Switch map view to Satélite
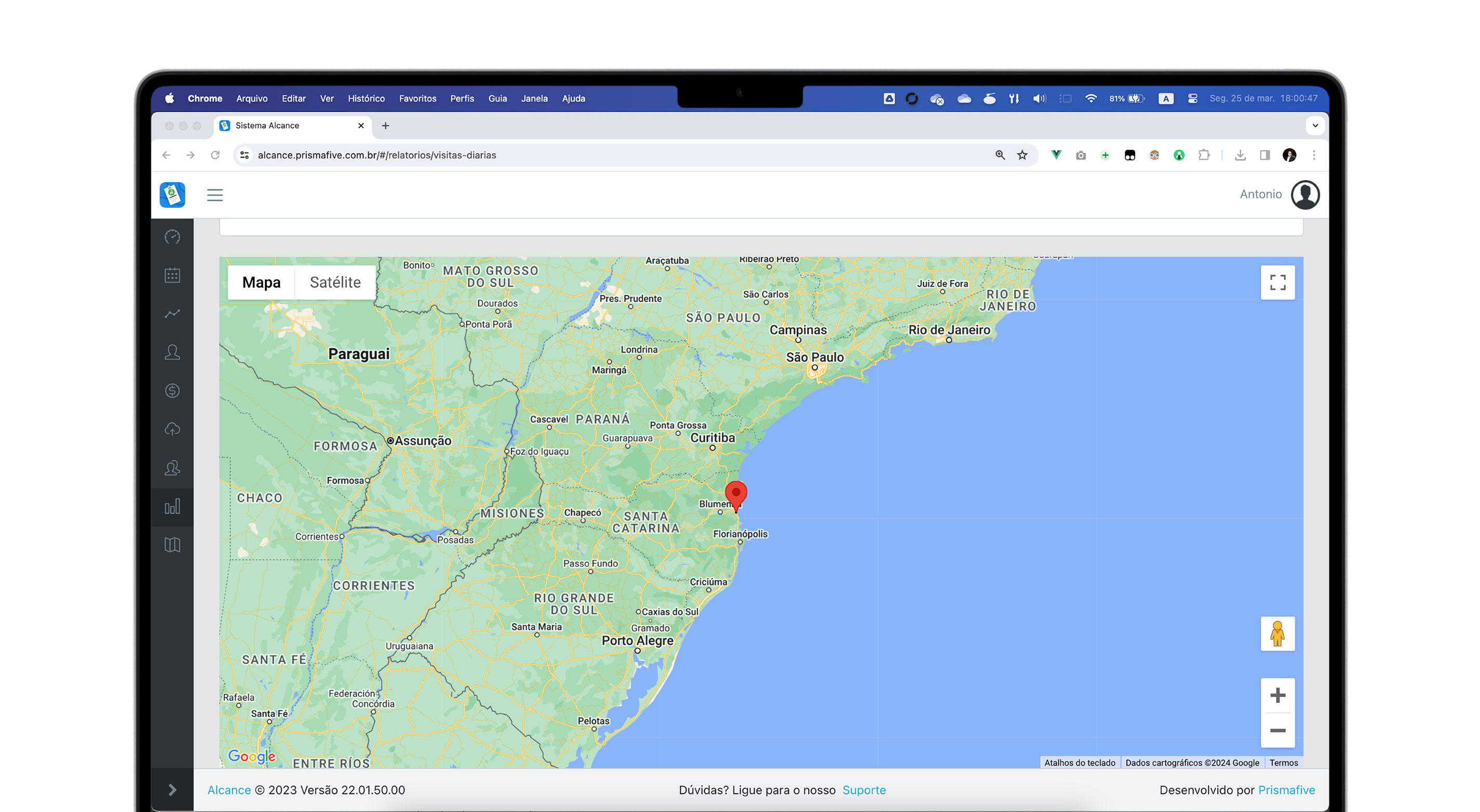 point(335,282)
